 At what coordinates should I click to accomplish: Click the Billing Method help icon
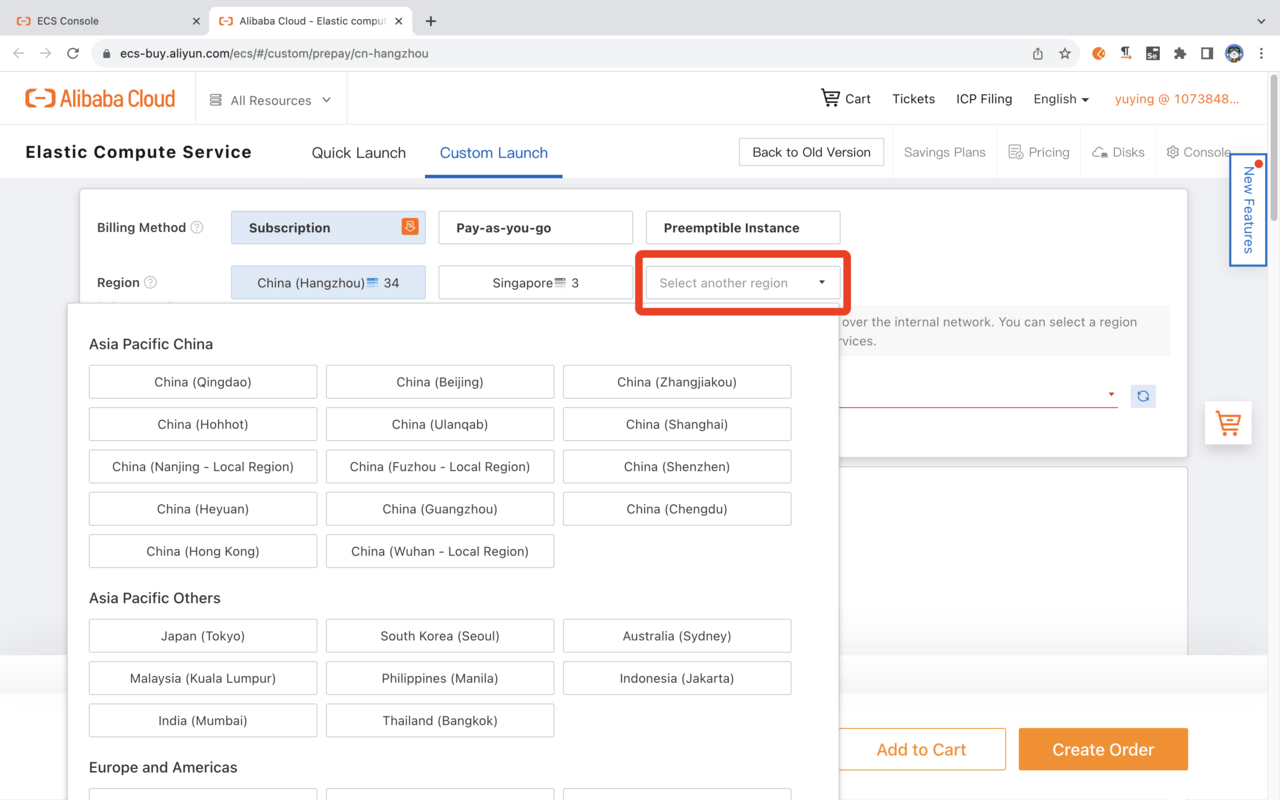(197, 227)
